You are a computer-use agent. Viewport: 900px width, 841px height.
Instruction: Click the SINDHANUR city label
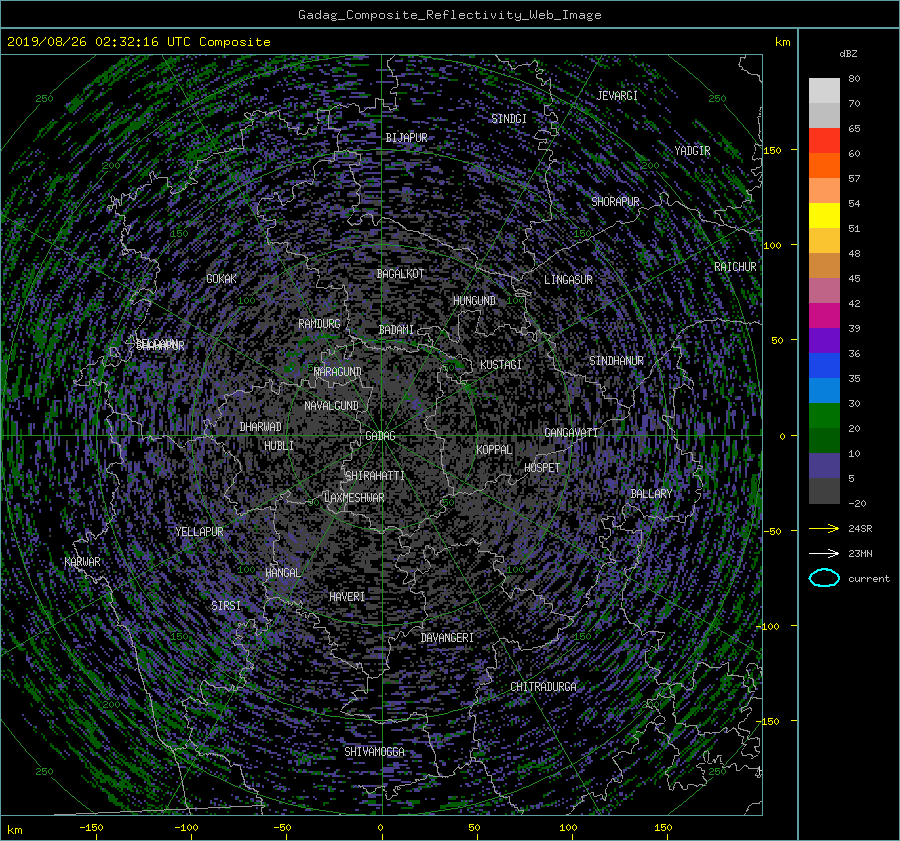616,361
